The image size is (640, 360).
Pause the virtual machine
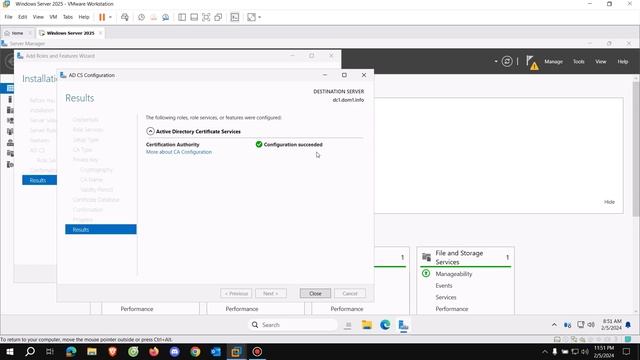[102, 17]
